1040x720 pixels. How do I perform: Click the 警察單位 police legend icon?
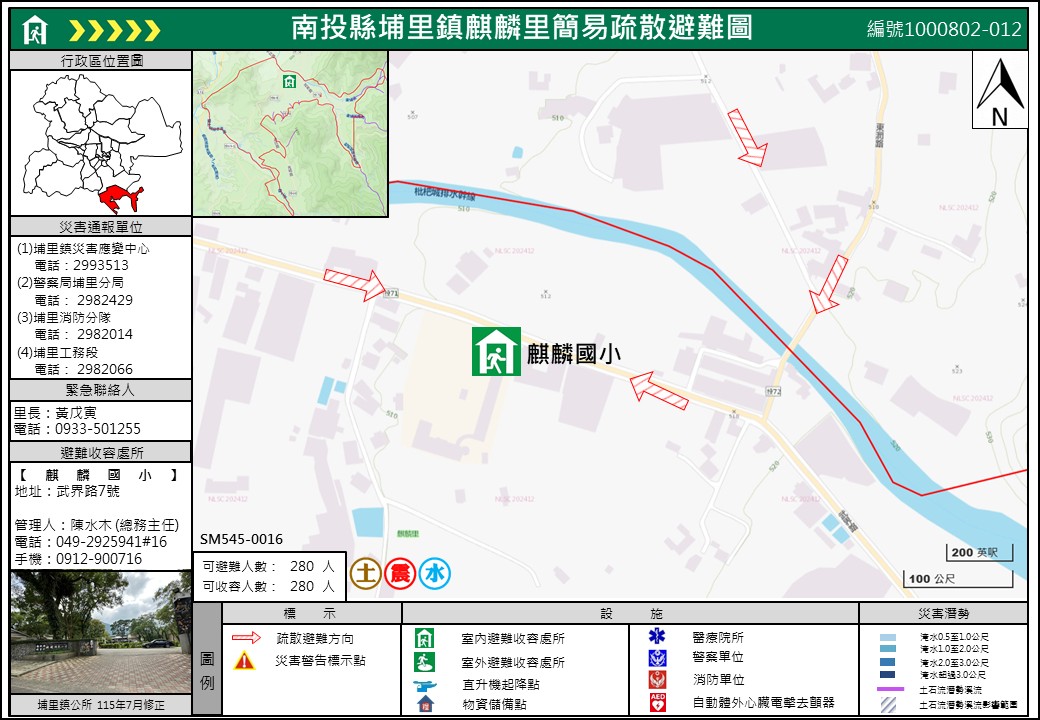click(657, 658)
